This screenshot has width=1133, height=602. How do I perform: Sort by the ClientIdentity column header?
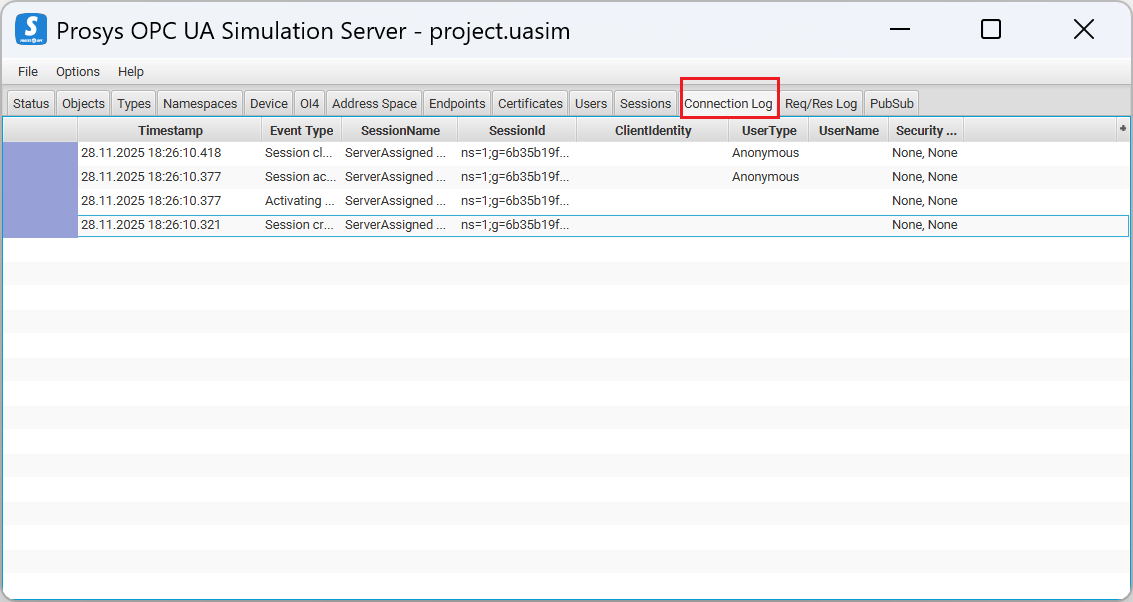tap(653, 131)
